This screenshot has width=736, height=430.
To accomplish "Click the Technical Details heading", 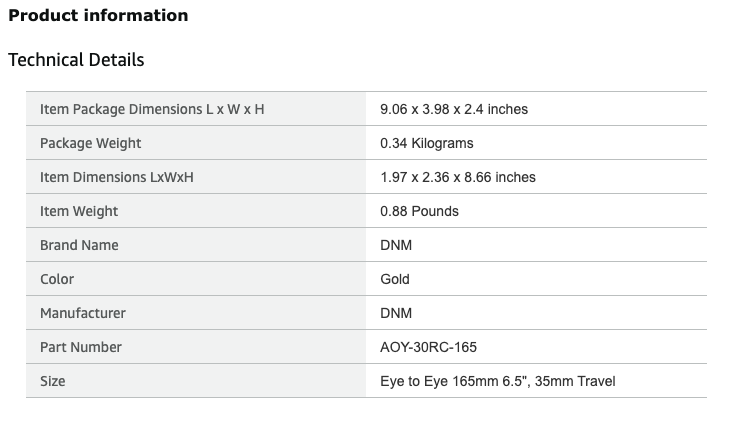I will [76, 60].
